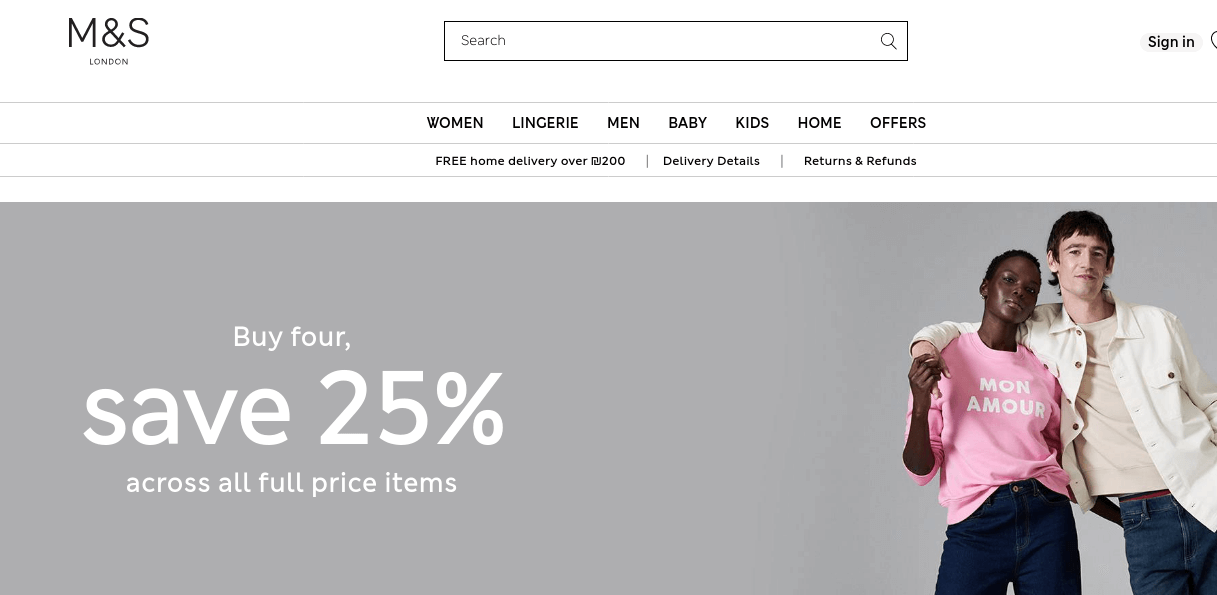This screenshot has width=1217, height=595.
Task: Click inside the Search text field
Action: [x=660, y=41]
